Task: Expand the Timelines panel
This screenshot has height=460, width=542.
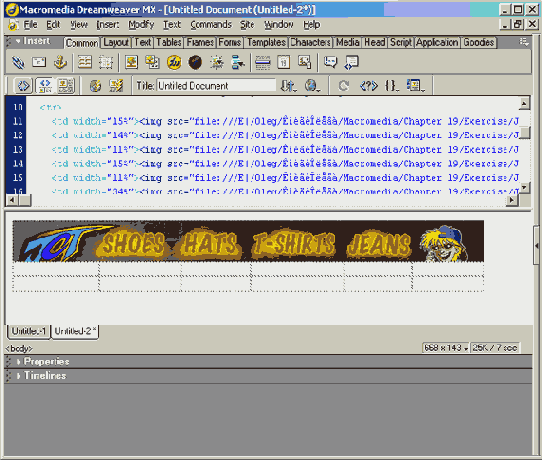Action: pos(18,376)
